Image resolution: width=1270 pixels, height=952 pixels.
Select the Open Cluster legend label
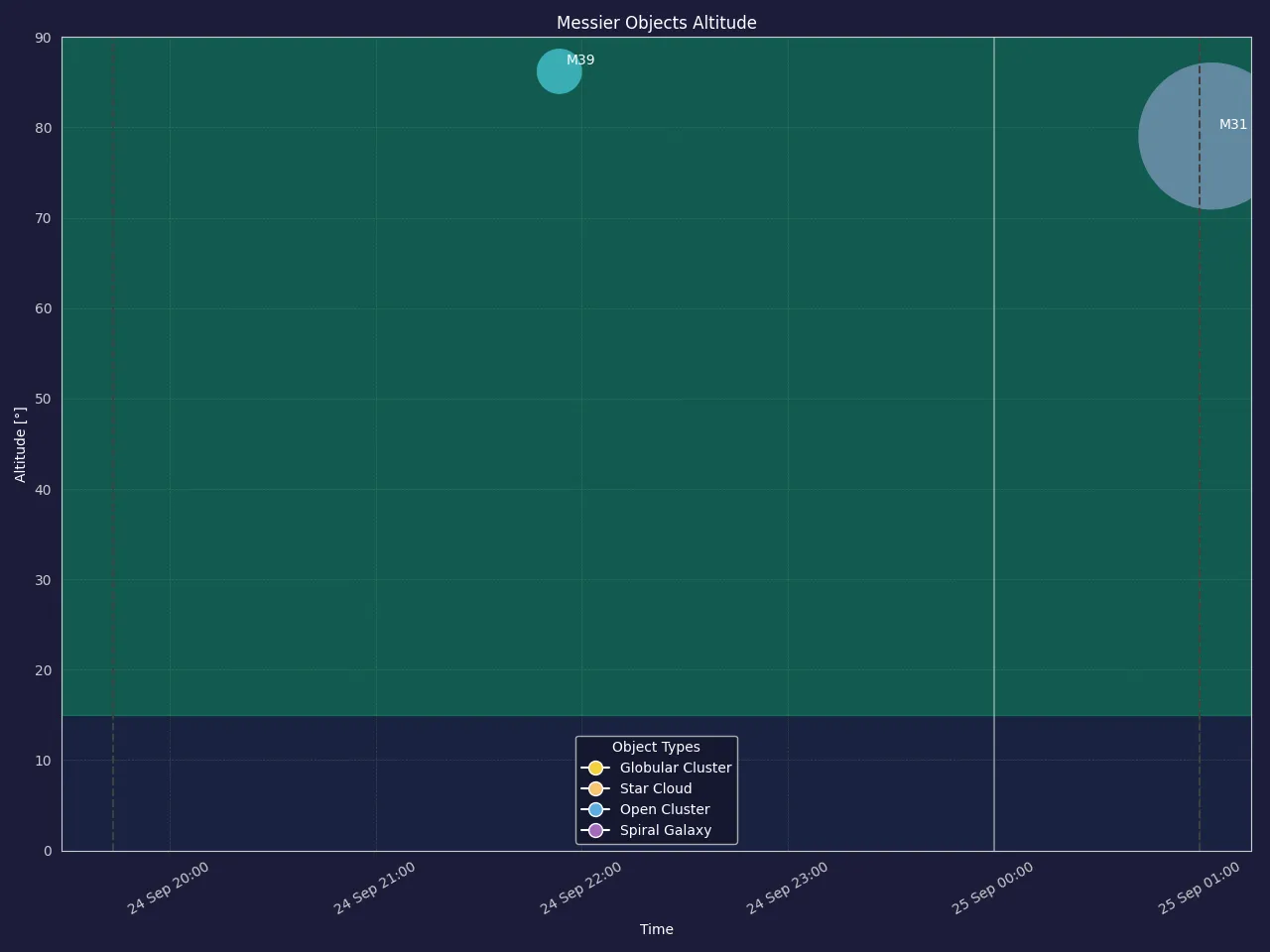(x=665, y=809)
